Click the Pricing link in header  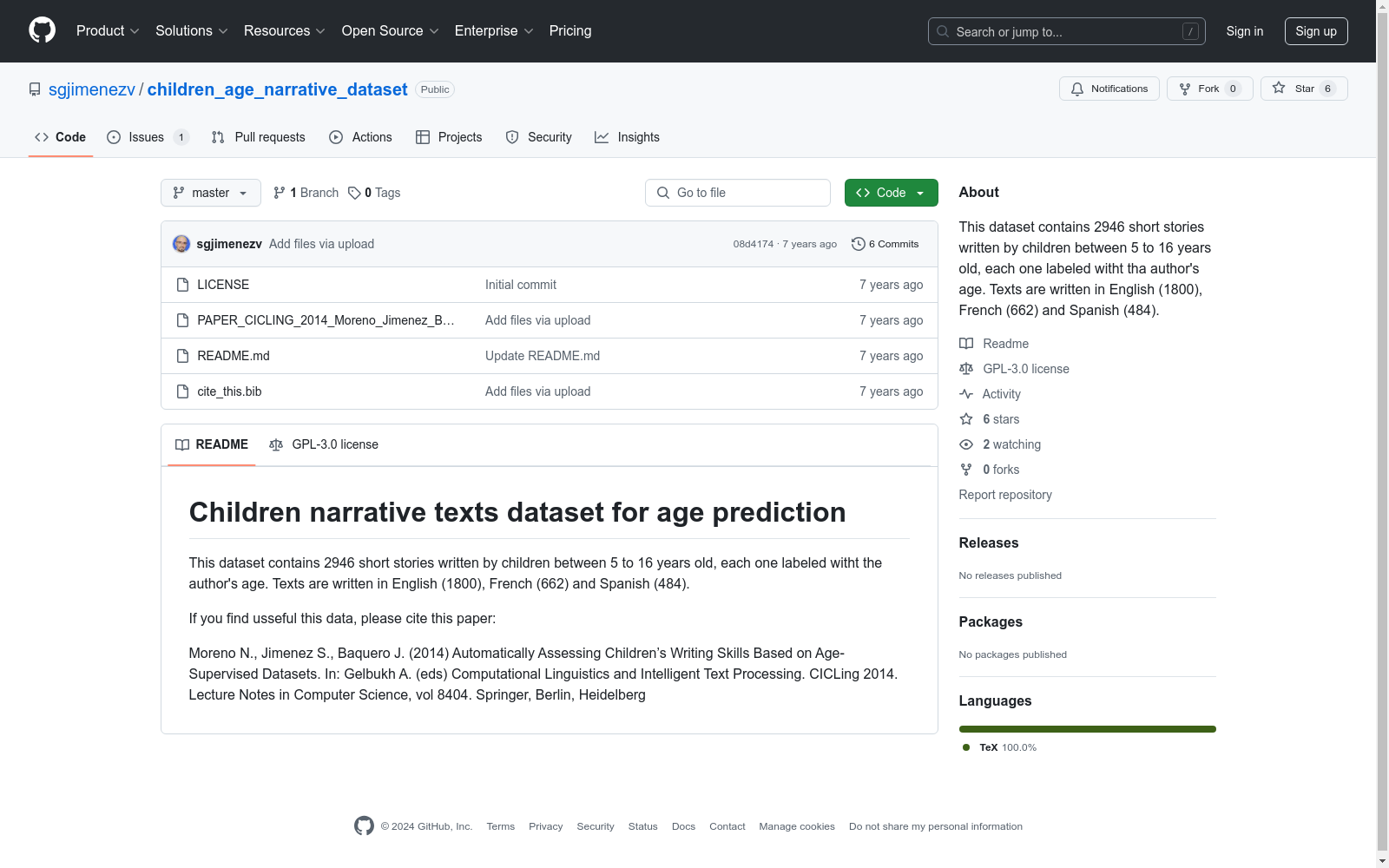click(x=570, y=31)
